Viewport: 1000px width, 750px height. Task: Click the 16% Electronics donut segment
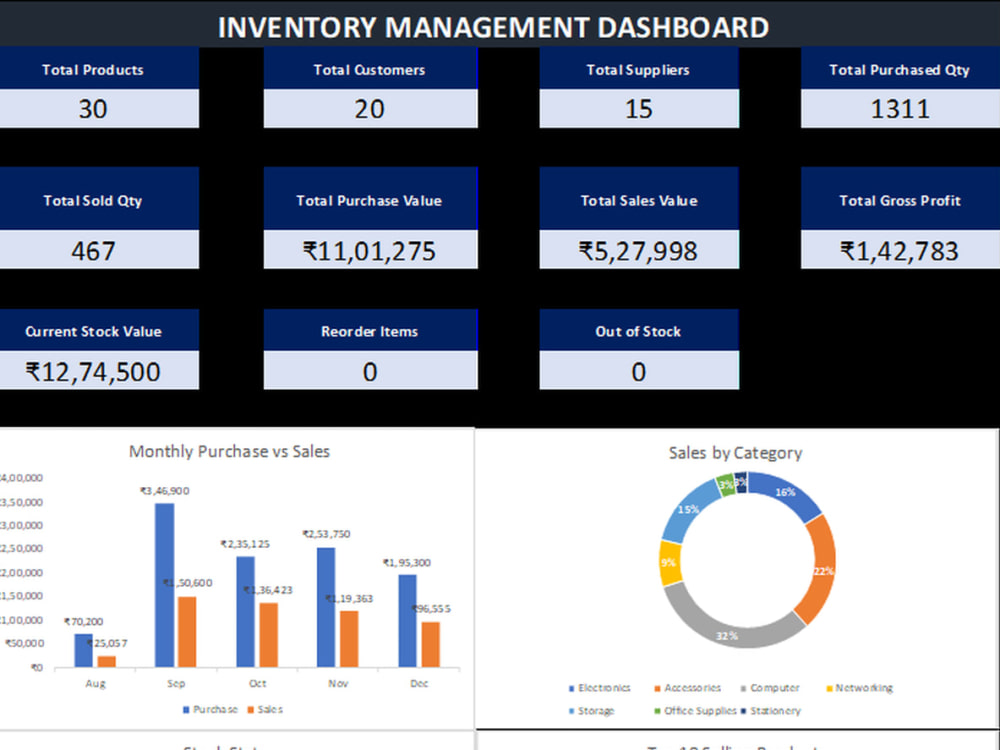pyautogui.click(x=786, y=494)
